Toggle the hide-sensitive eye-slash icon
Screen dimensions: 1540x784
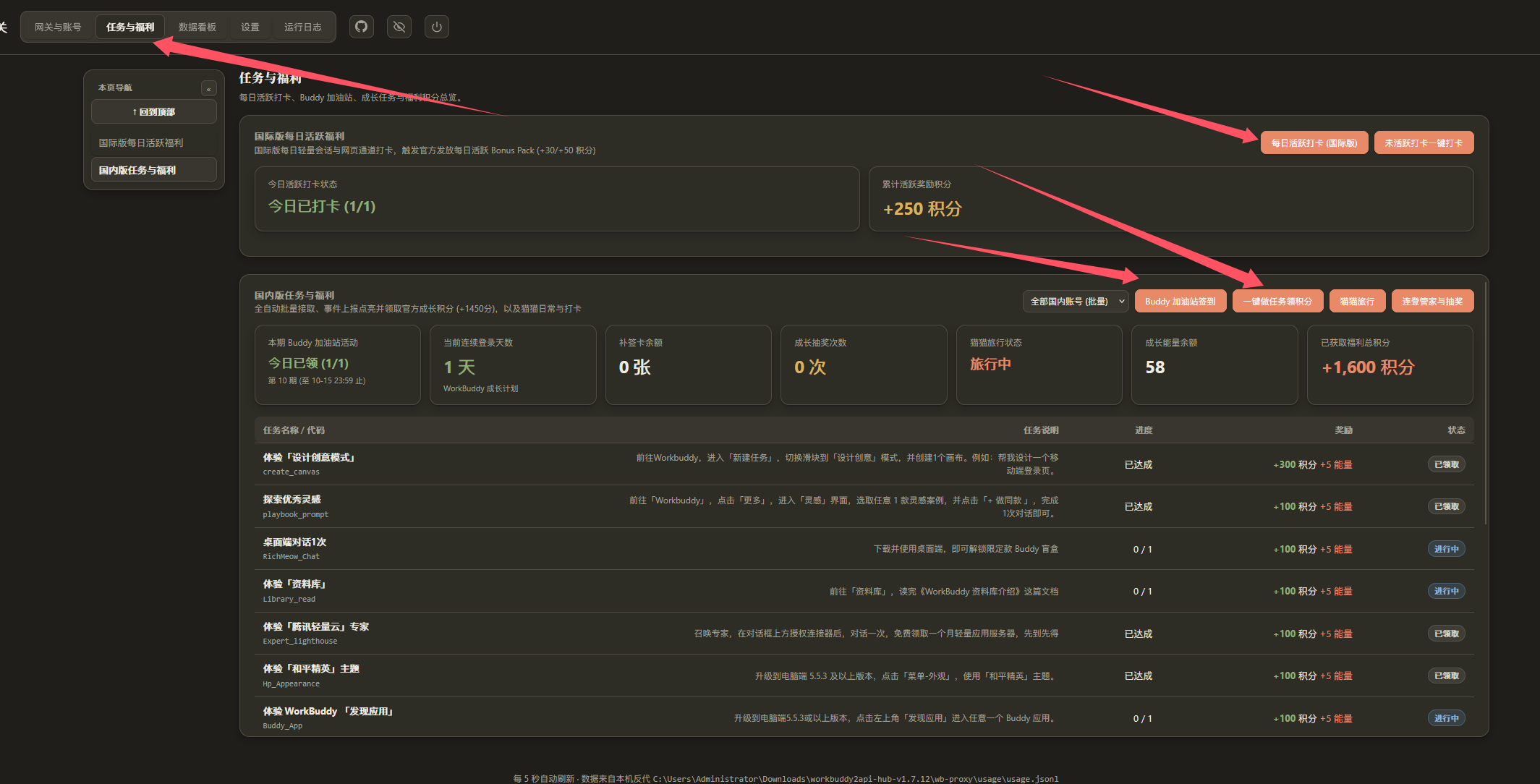pyautogui.click(x=399, y=27)
